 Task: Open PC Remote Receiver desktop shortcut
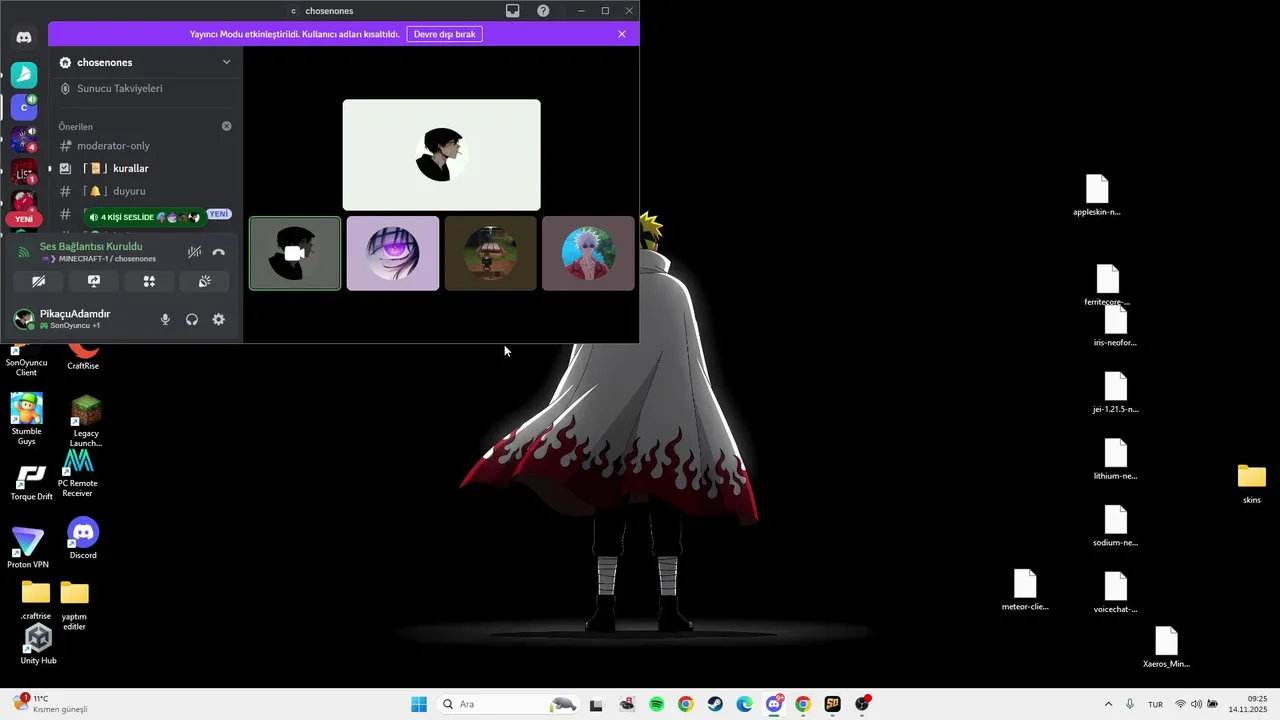point(78,474)
